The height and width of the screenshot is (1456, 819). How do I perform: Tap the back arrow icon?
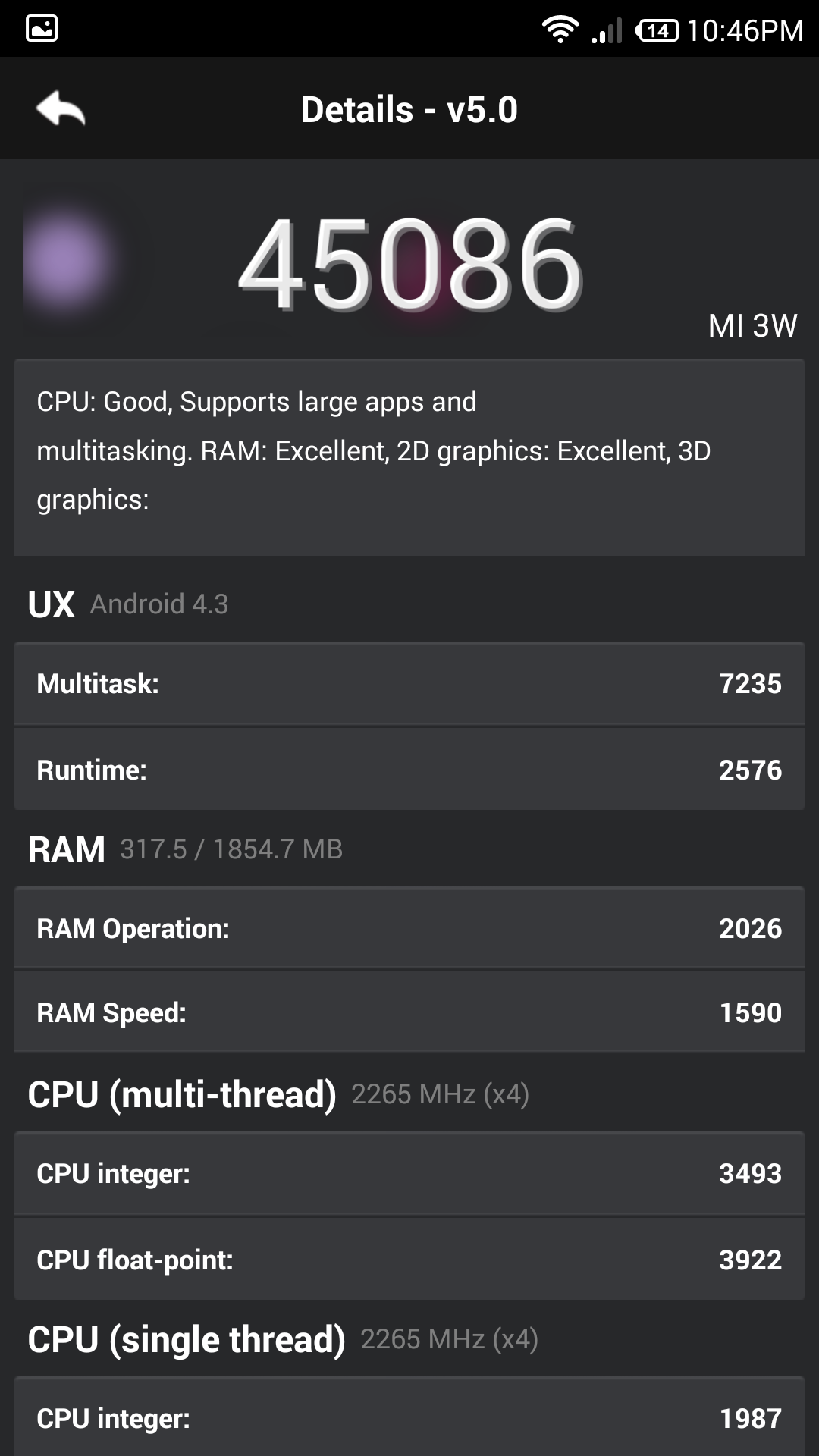point(61,108)
